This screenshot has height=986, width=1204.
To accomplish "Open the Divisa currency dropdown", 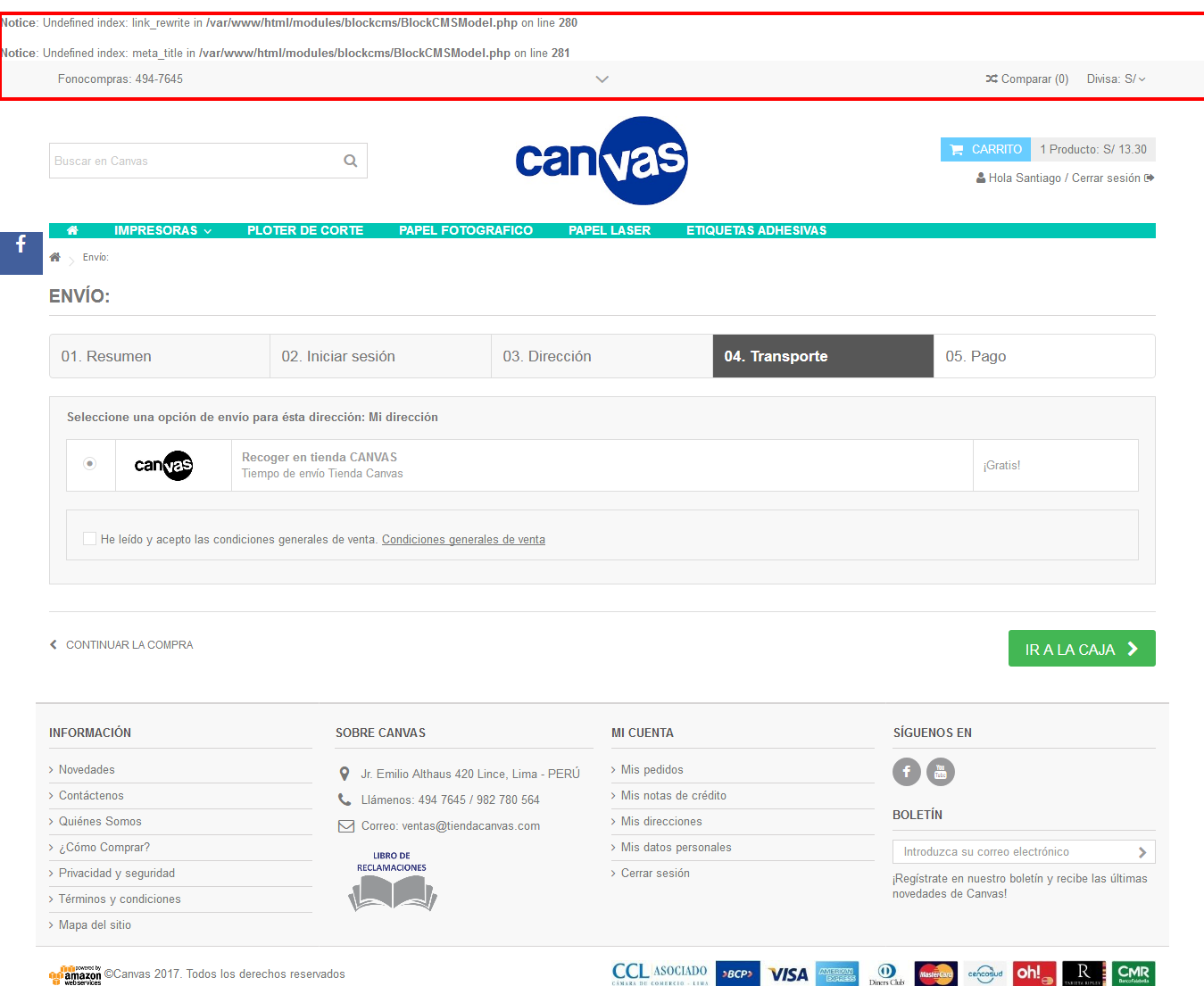I will tap(1116, 79).
